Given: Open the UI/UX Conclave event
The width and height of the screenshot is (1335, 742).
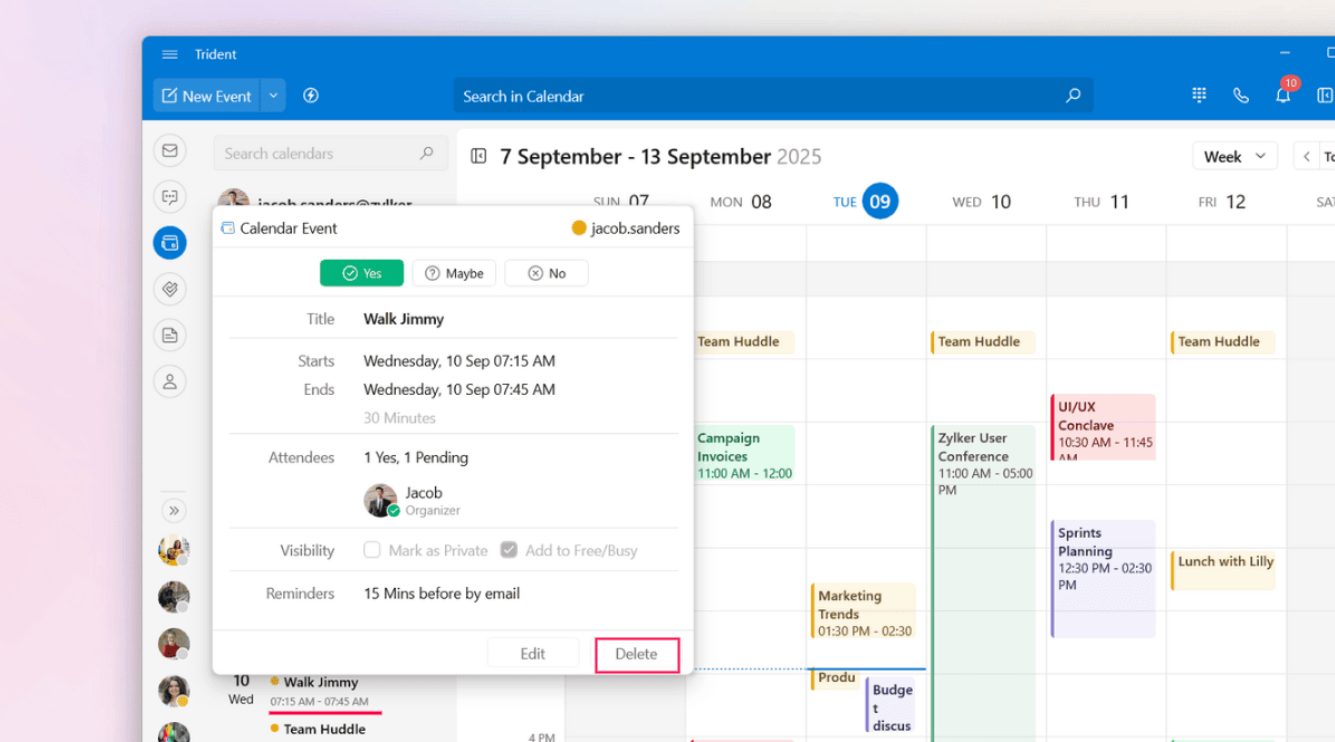Looking at the screenshot, I should point(1103,427).
